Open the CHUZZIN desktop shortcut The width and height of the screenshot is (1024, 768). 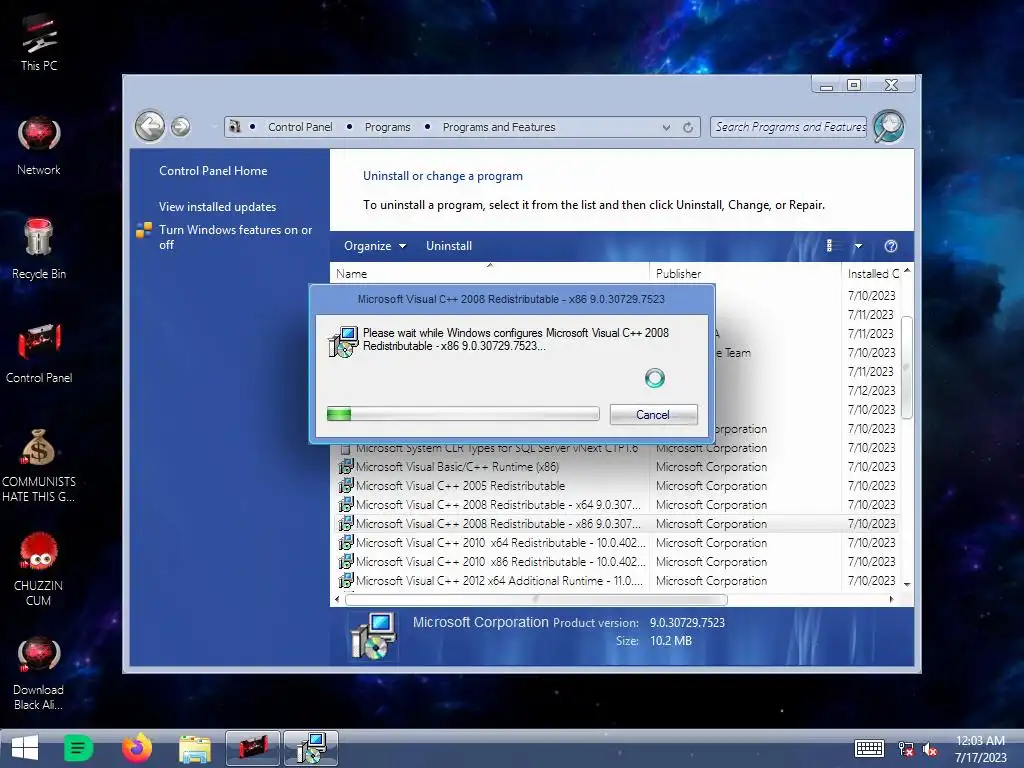[x=39, y=569]
